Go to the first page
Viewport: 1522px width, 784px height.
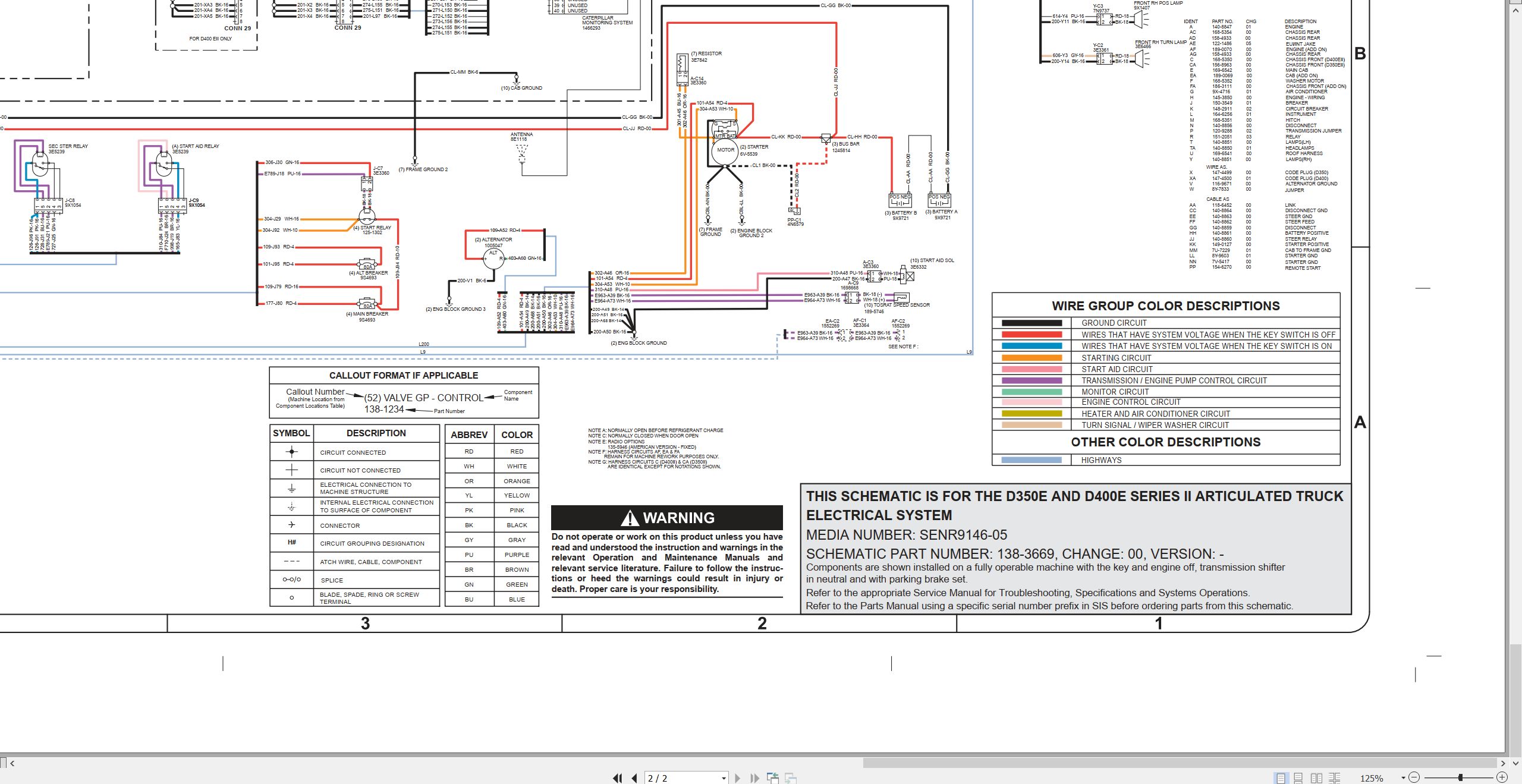(617, 778)
